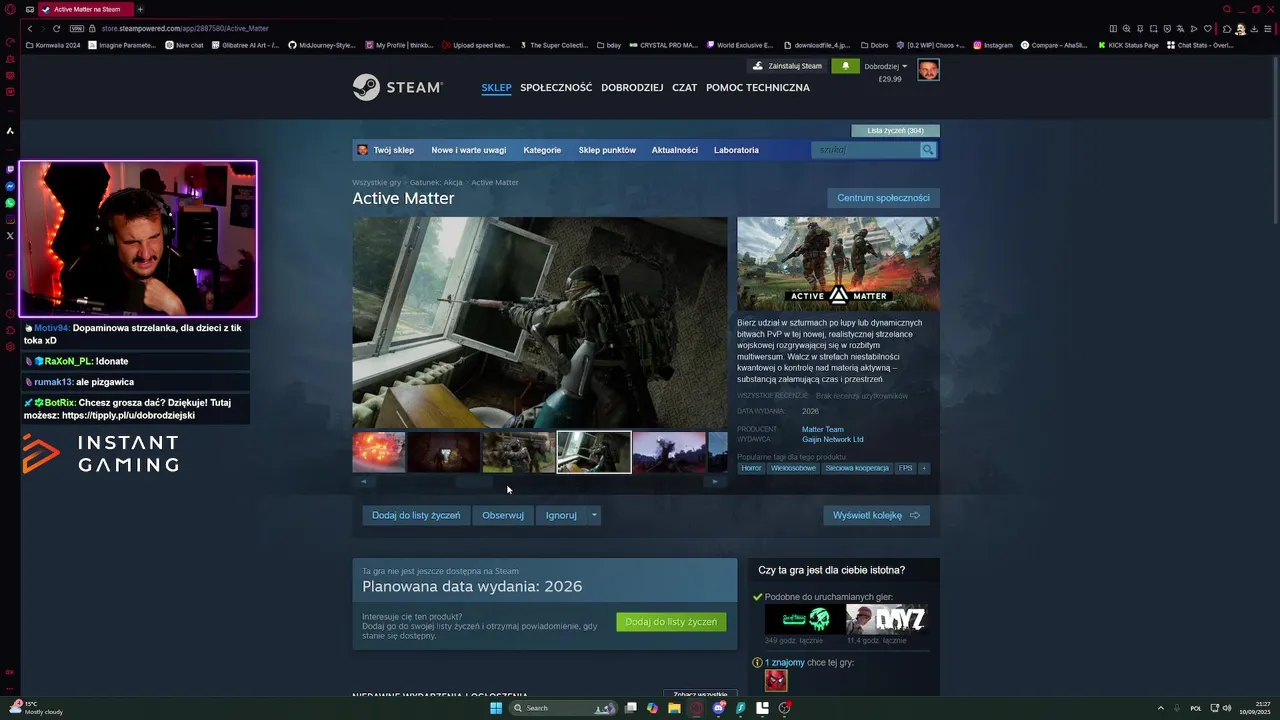Open Copilot icon in the taskbar
1280x720 pixels.
tap(652, 708)
